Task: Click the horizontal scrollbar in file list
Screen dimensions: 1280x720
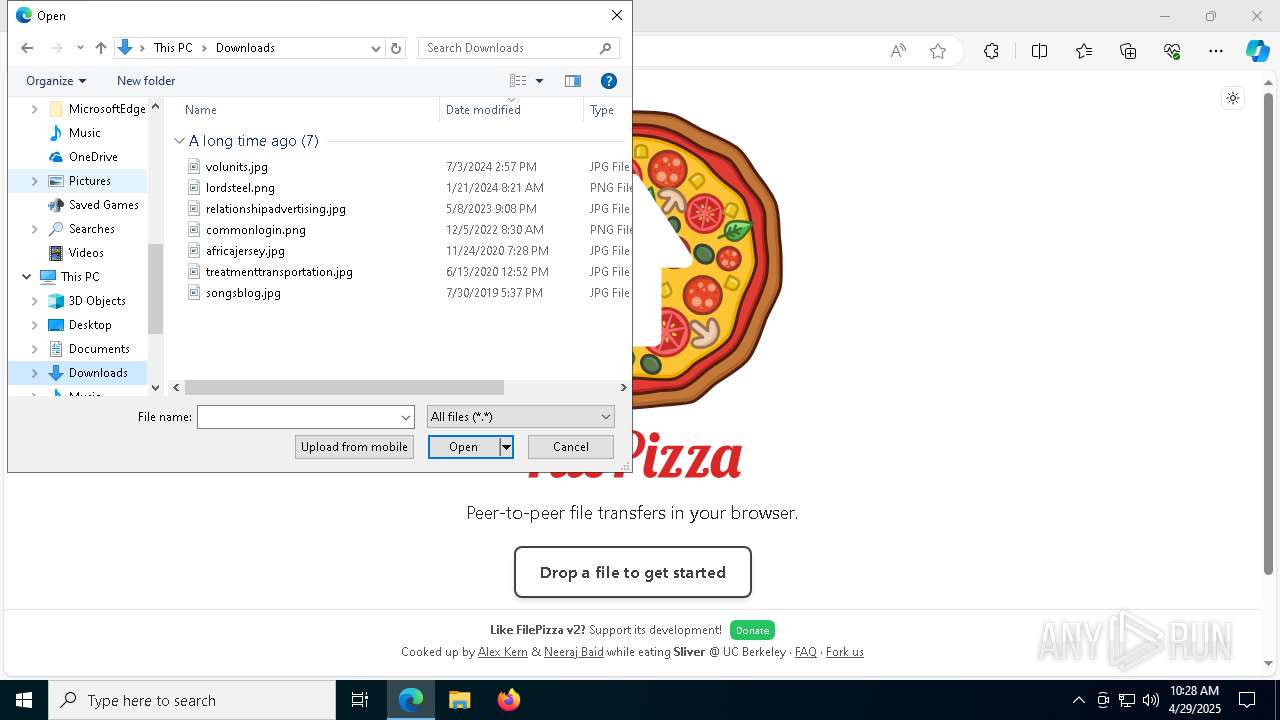Action: pyautogui.click(x=344, y=387)
